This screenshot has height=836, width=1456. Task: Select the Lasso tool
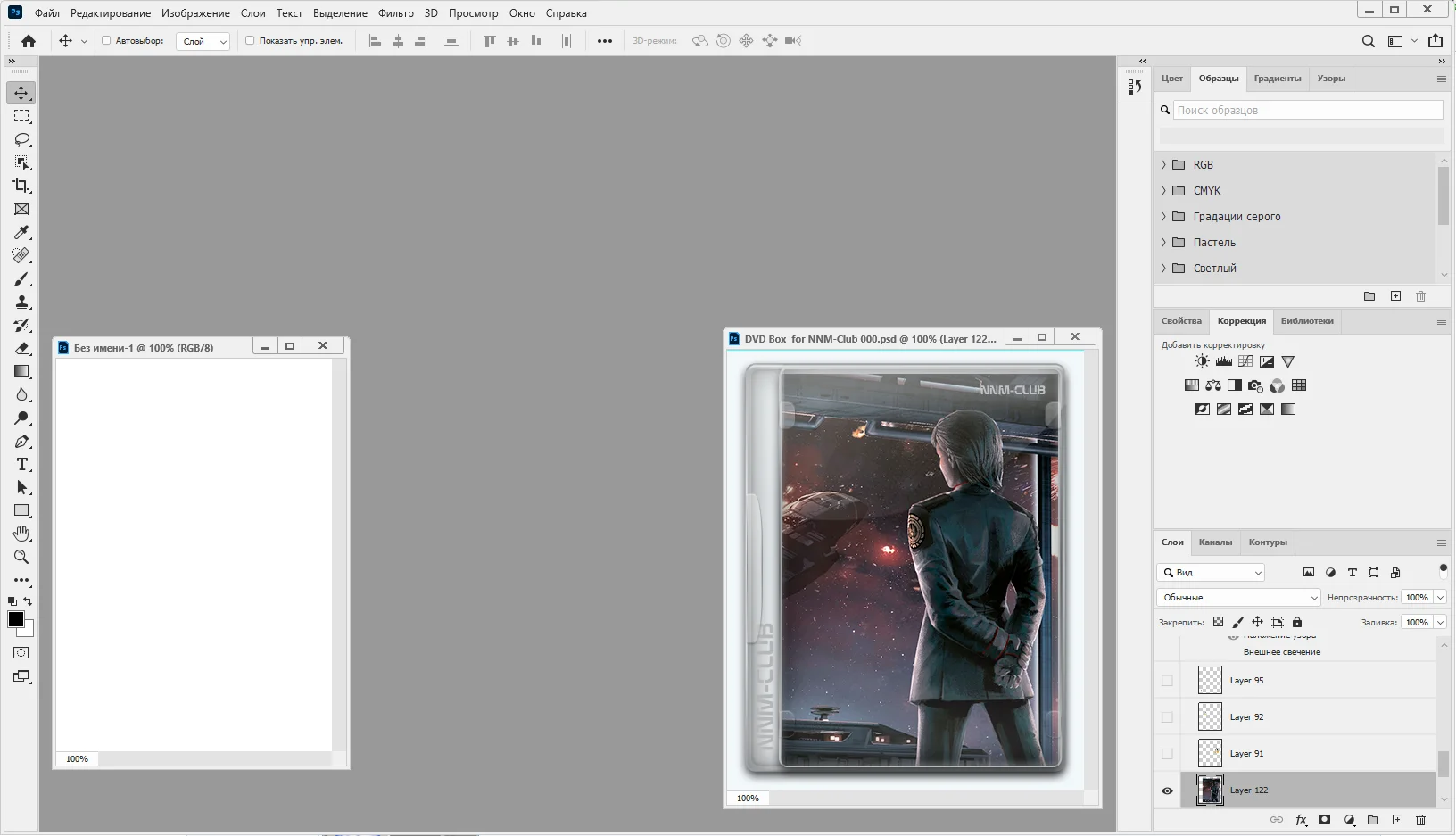point(21,140)
